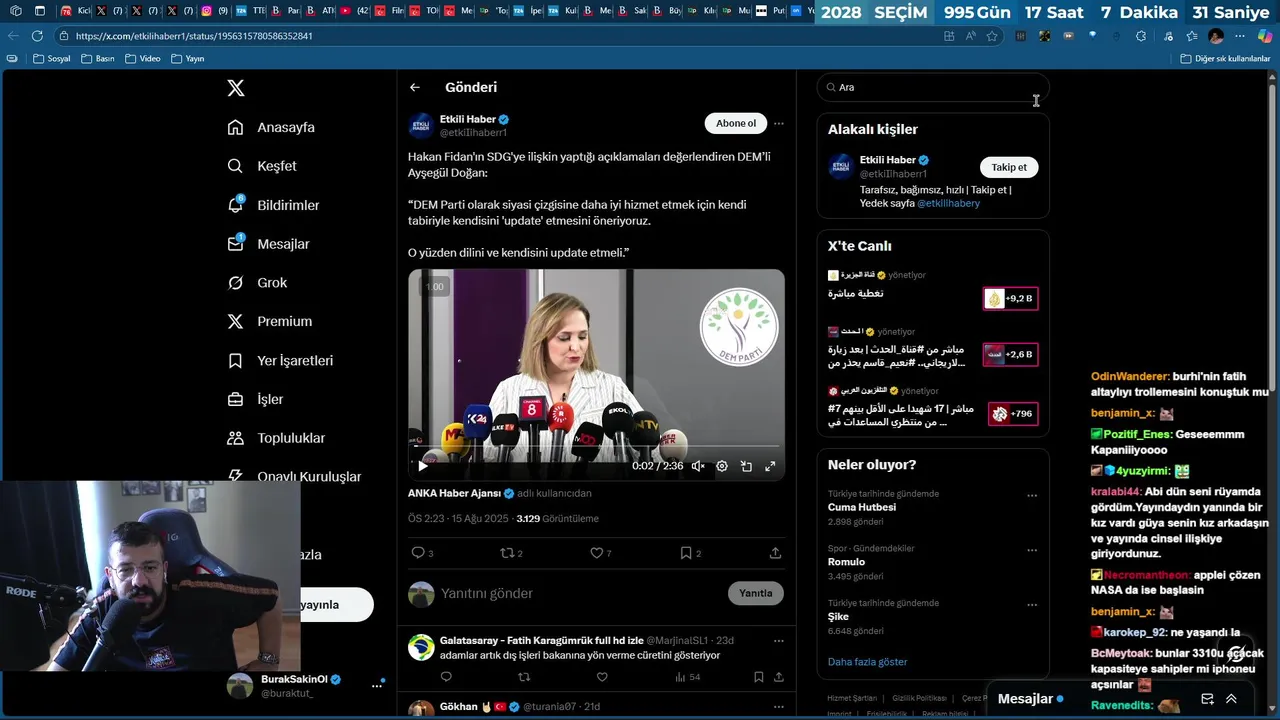Open Anasayfa home from sidebar
The image size is (1280, 720).
271,127
